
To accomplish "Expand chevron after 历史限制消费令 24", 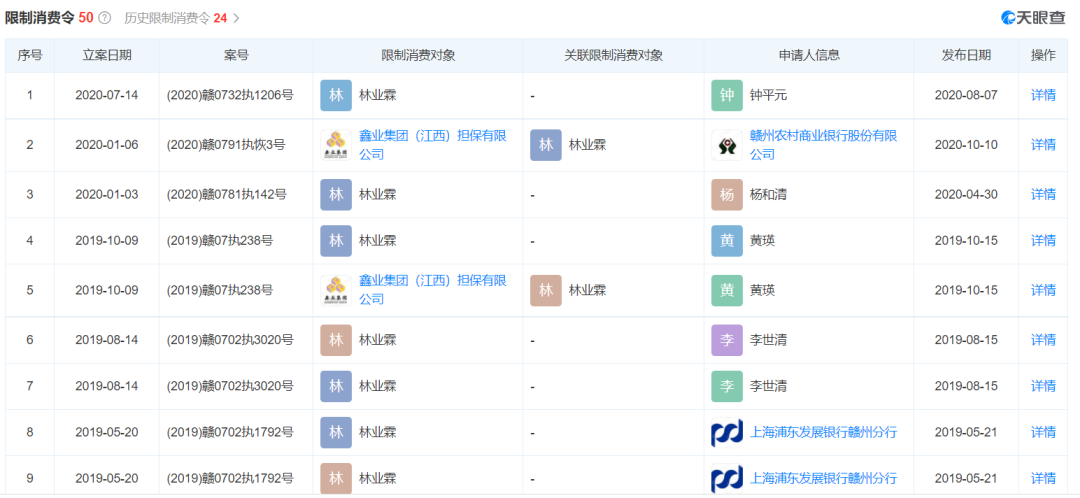I will [x=236, y=19].
